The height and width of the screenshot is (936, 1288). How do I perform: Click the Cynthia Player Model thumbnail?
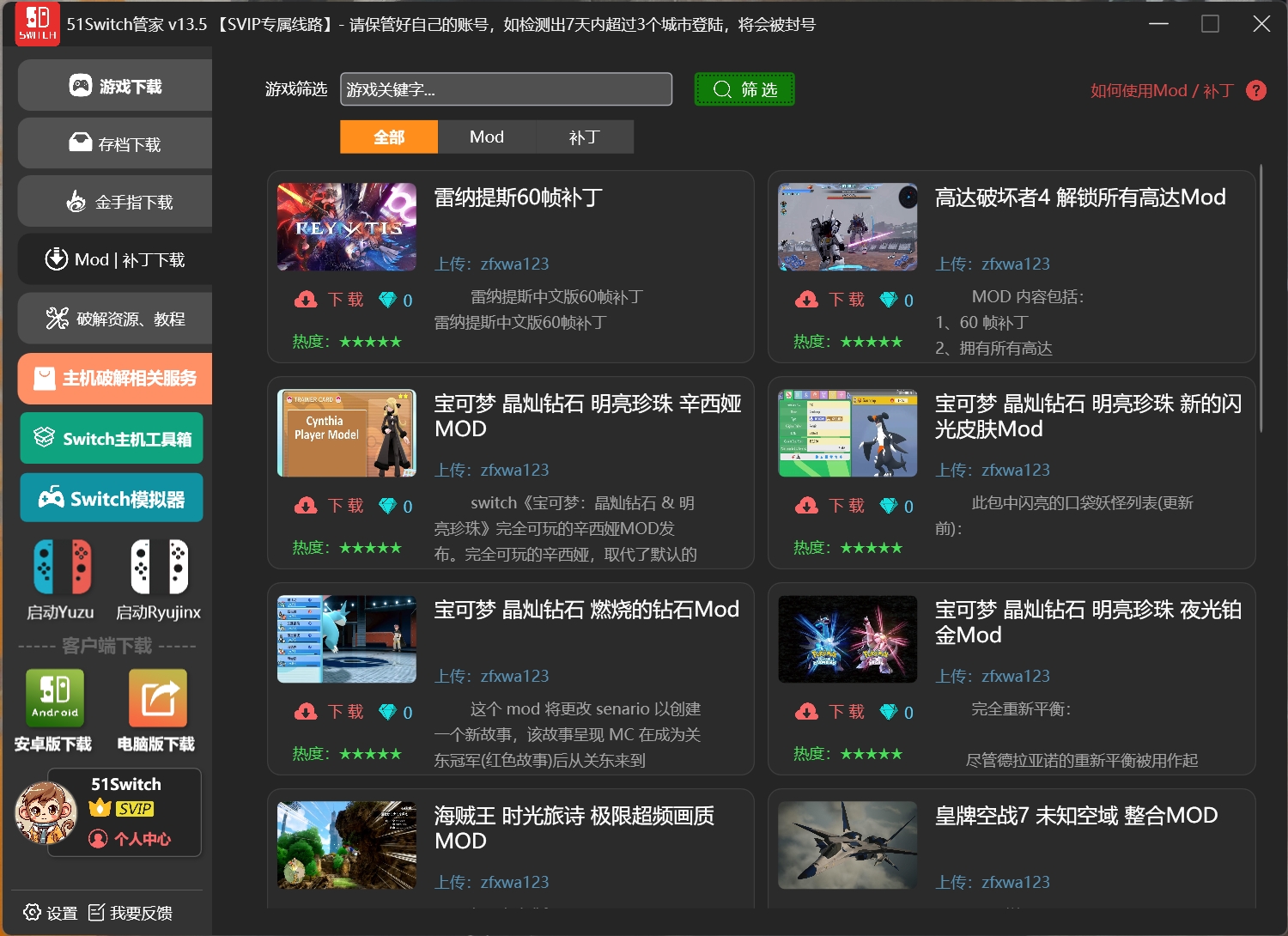347,433
